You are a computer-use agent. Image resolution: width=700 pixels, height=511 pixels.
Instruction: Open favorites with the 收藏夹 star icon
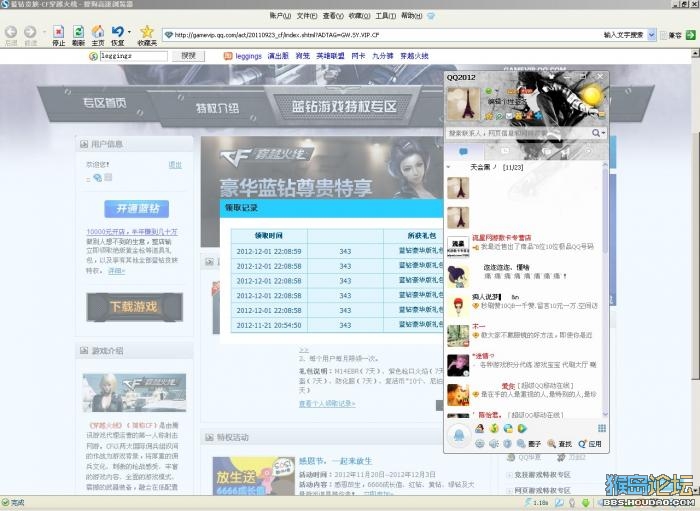pyautogui.click(x=147, y=32)
